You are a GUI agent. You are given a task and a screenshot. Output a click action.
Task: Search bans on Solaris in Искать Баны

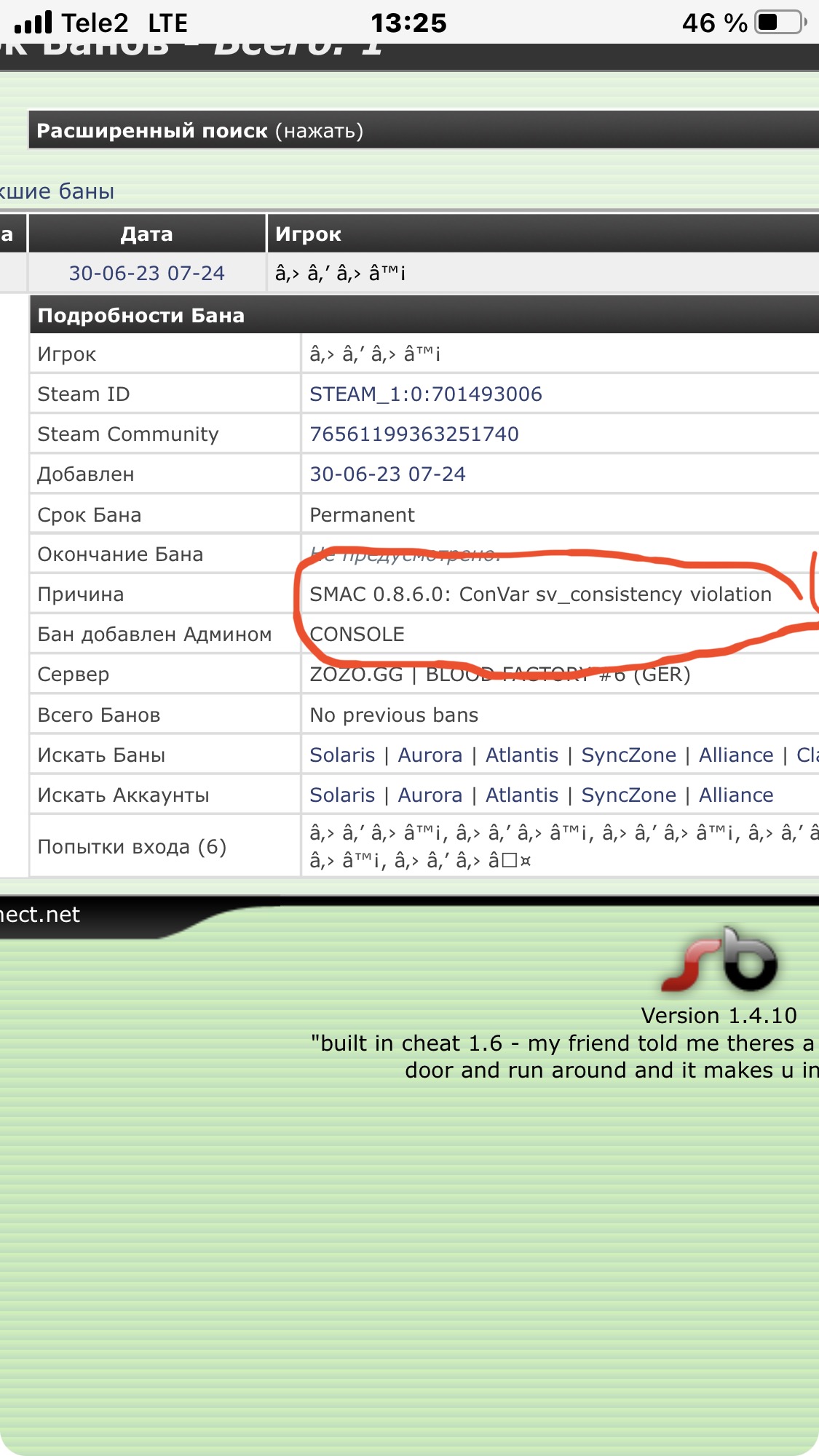342,755
